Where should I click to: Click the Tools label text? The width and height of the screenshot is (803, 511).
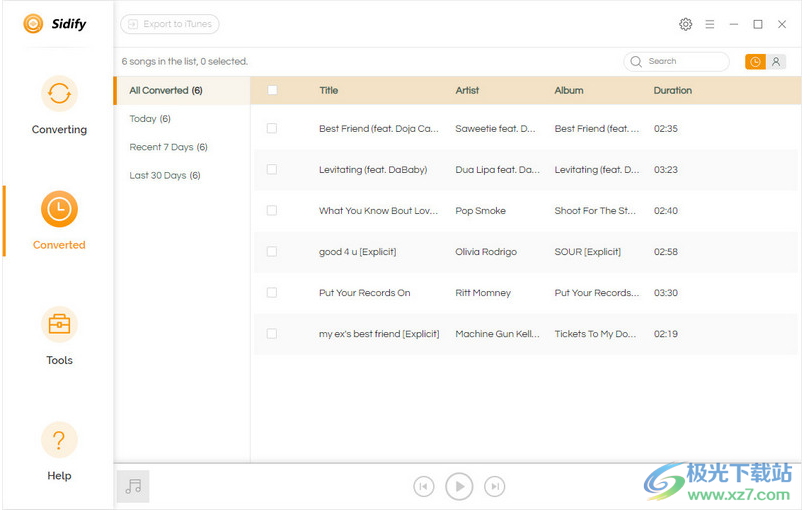[x=59, y=360]
